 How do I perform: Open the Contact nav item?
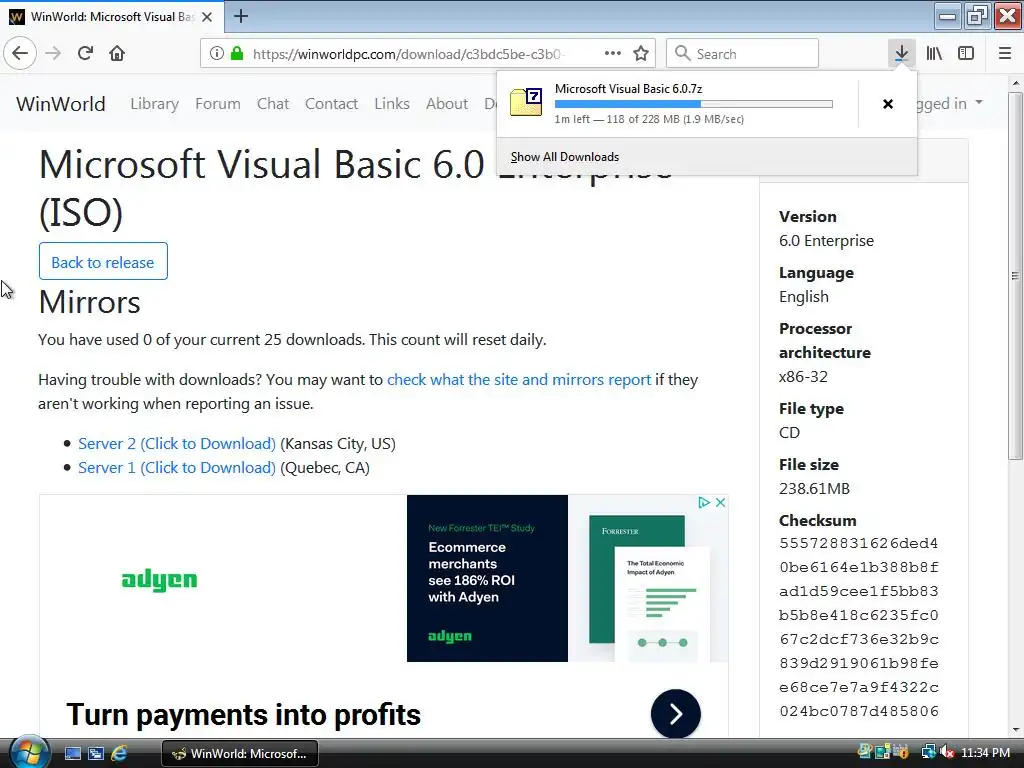pos(331,103)
